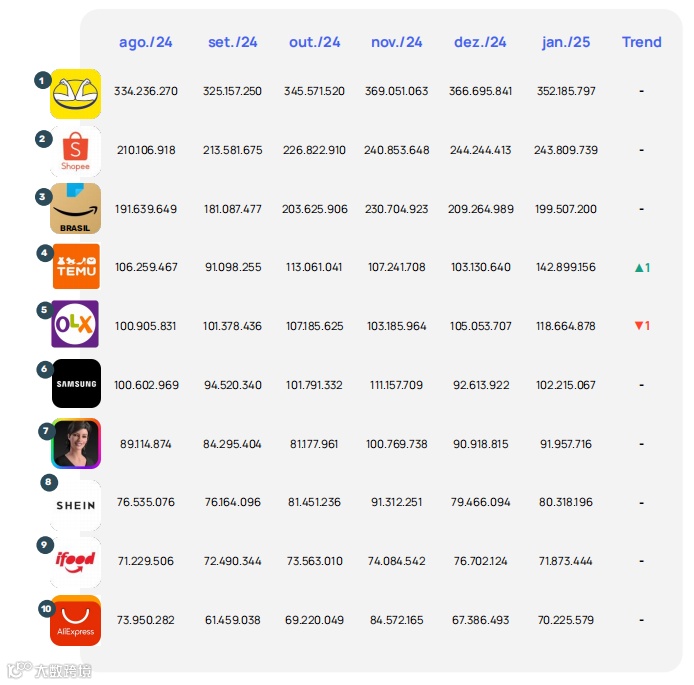The width and height of the screenshot is (694, 685).
Task: Select the set./24 column header
Action: tap(232, 42)
